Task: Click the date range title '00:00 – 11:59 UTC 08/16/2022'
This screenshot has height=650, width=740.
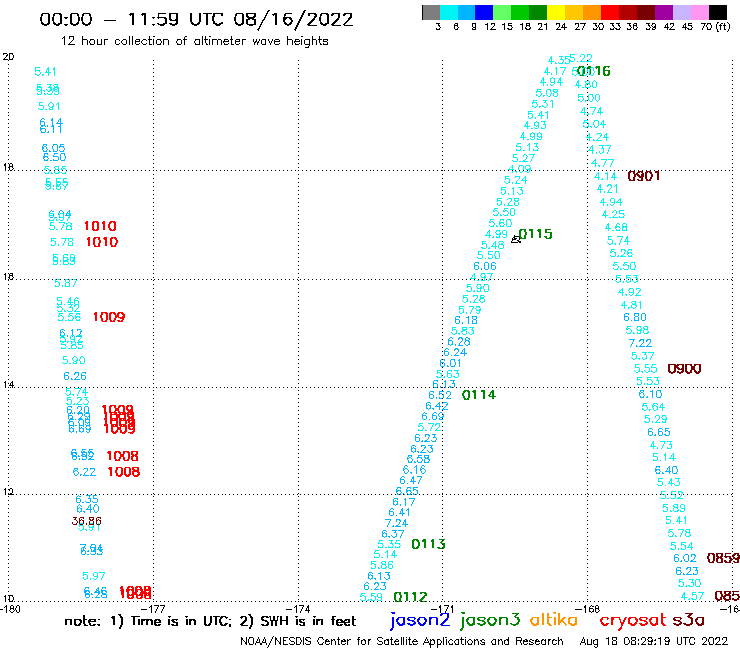Action: (196, 19)
